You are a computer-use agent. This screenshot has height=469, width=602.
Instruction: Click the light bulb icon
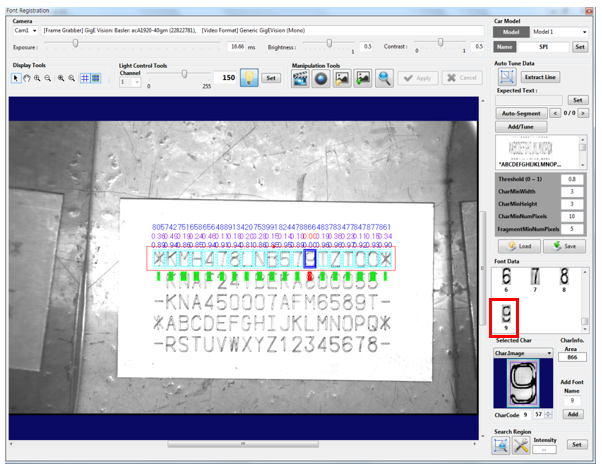click(x=248, y=78)
